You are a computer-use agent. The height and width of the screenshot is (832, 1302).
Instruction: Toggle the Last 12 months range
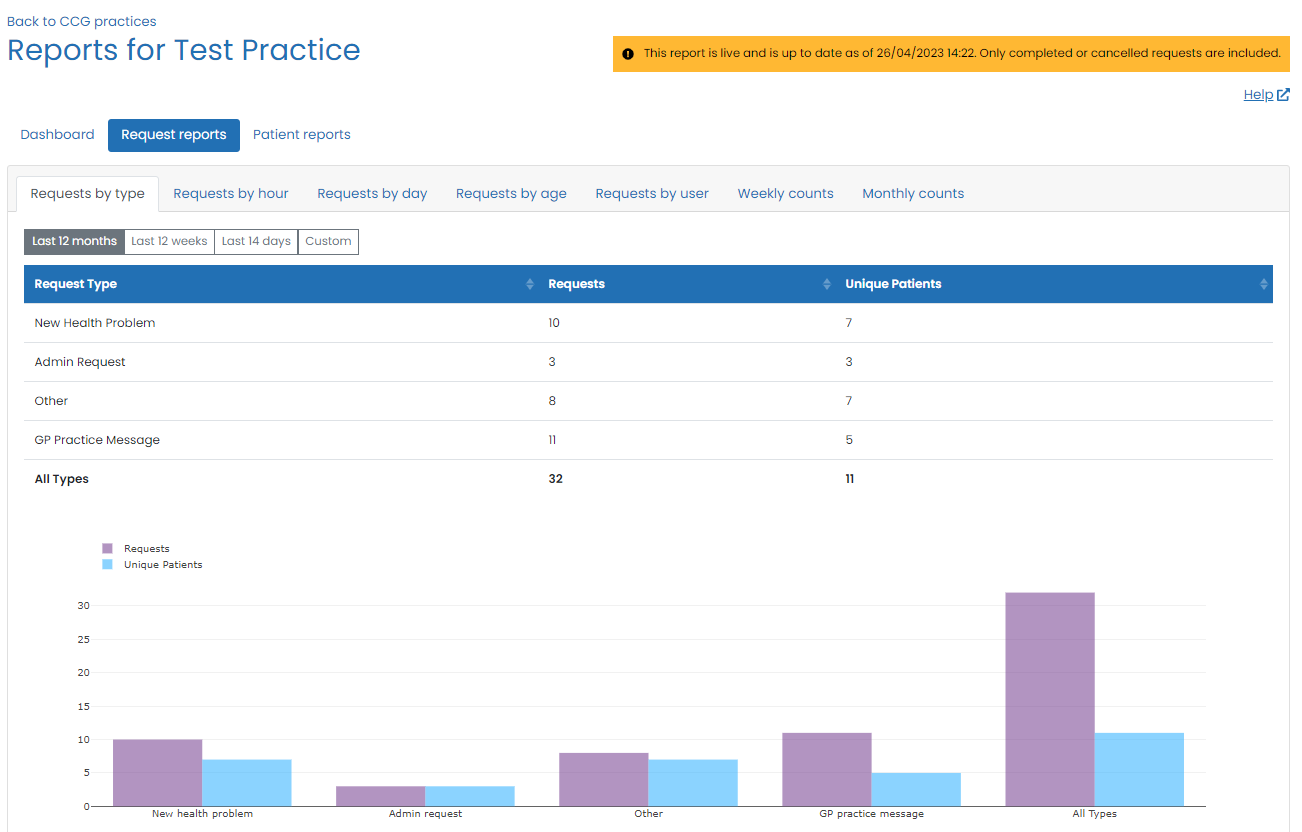click(73, 241)
